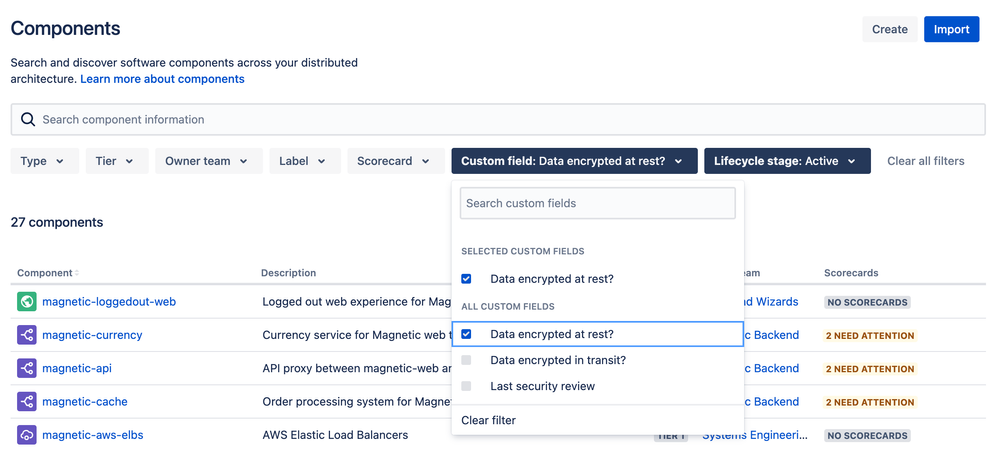Expand the Scorecard filter dropdown
999x451 pixels.
[396, 161]
